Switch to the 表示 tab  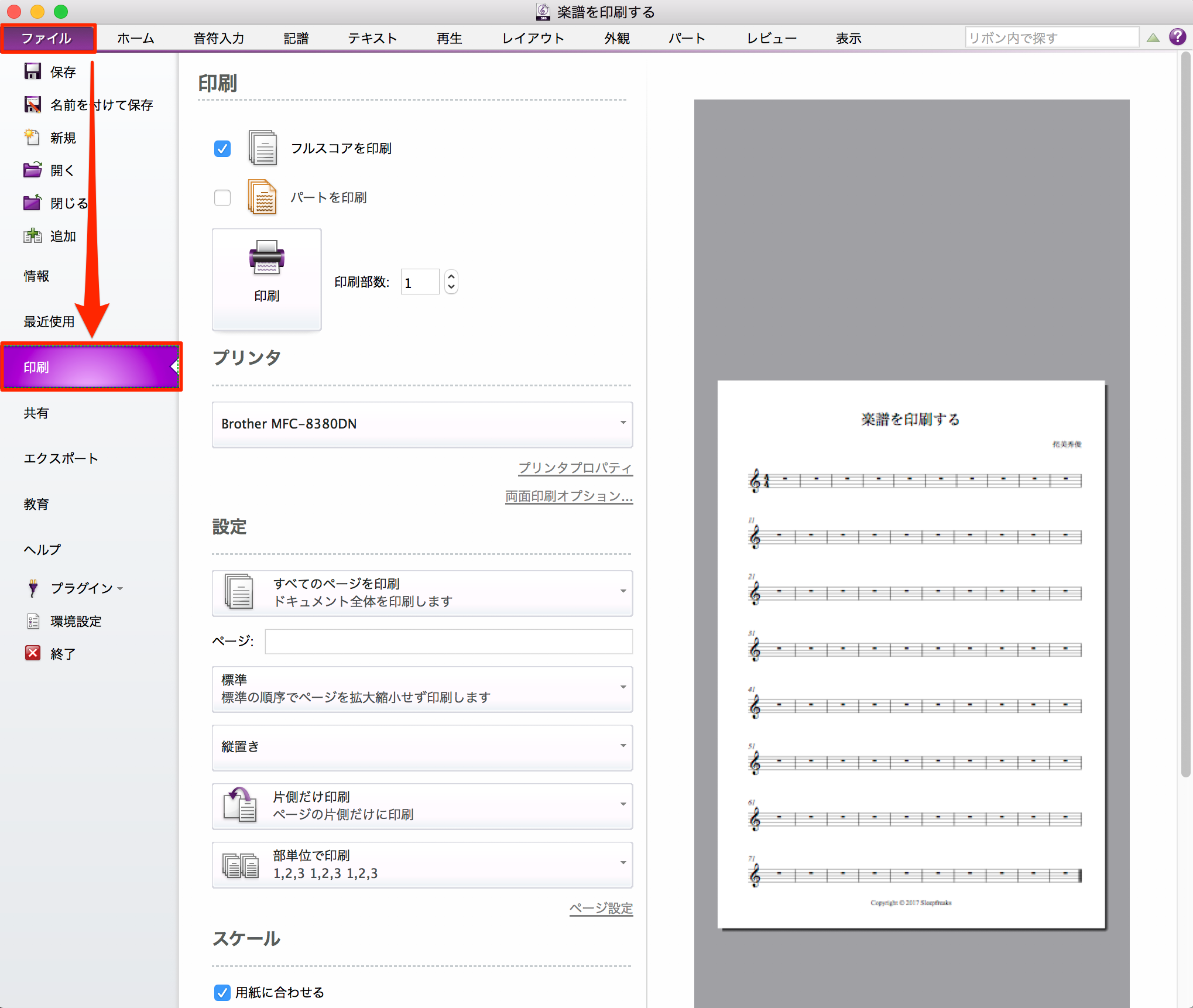(848, 38)
